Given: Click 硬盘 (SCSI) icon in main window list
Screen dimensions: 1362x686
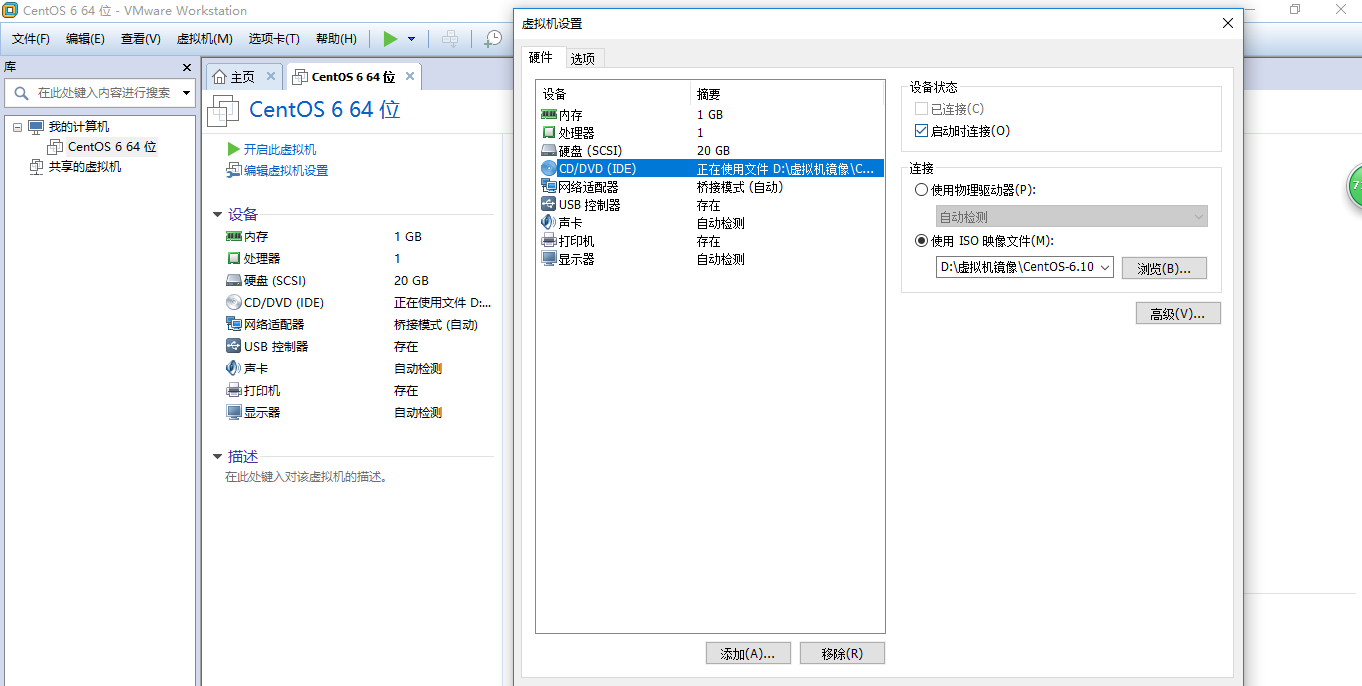Looking at the screenshot, I should pyautogui.click(x=234, y=281).
